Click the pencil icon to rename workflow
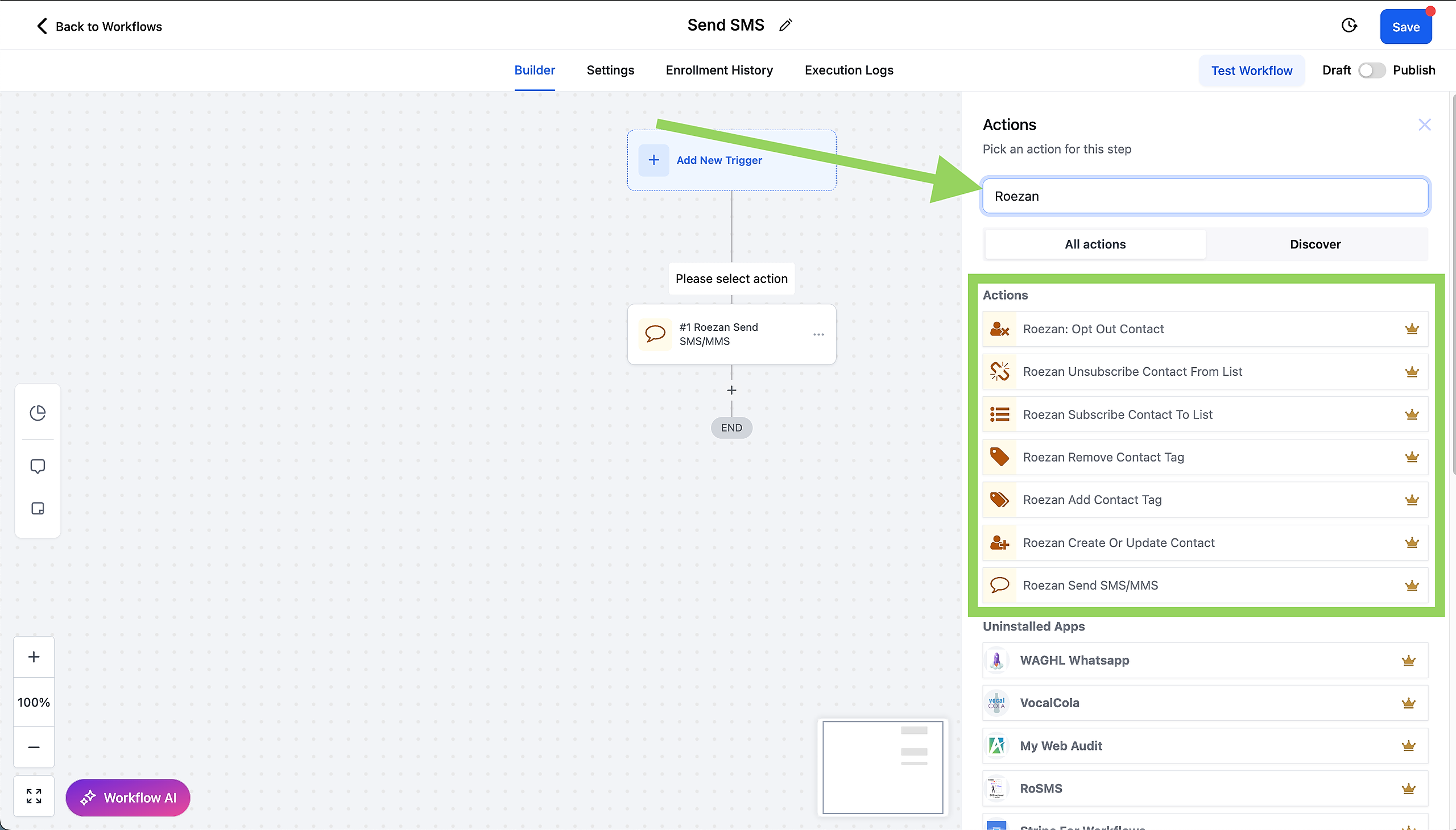Screen dimensions: 1456x830 pos(785,25)
